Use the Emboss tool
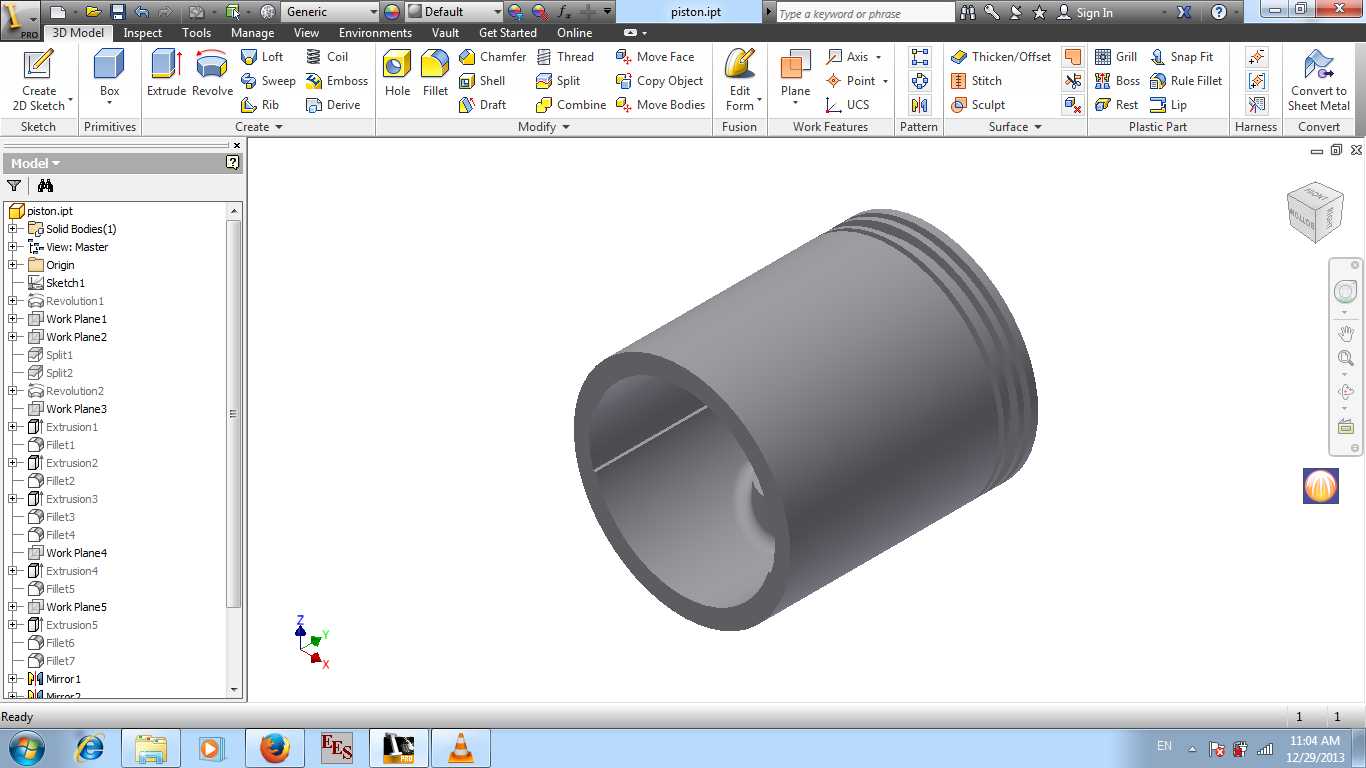1366x768 pixels. [336, 81]
